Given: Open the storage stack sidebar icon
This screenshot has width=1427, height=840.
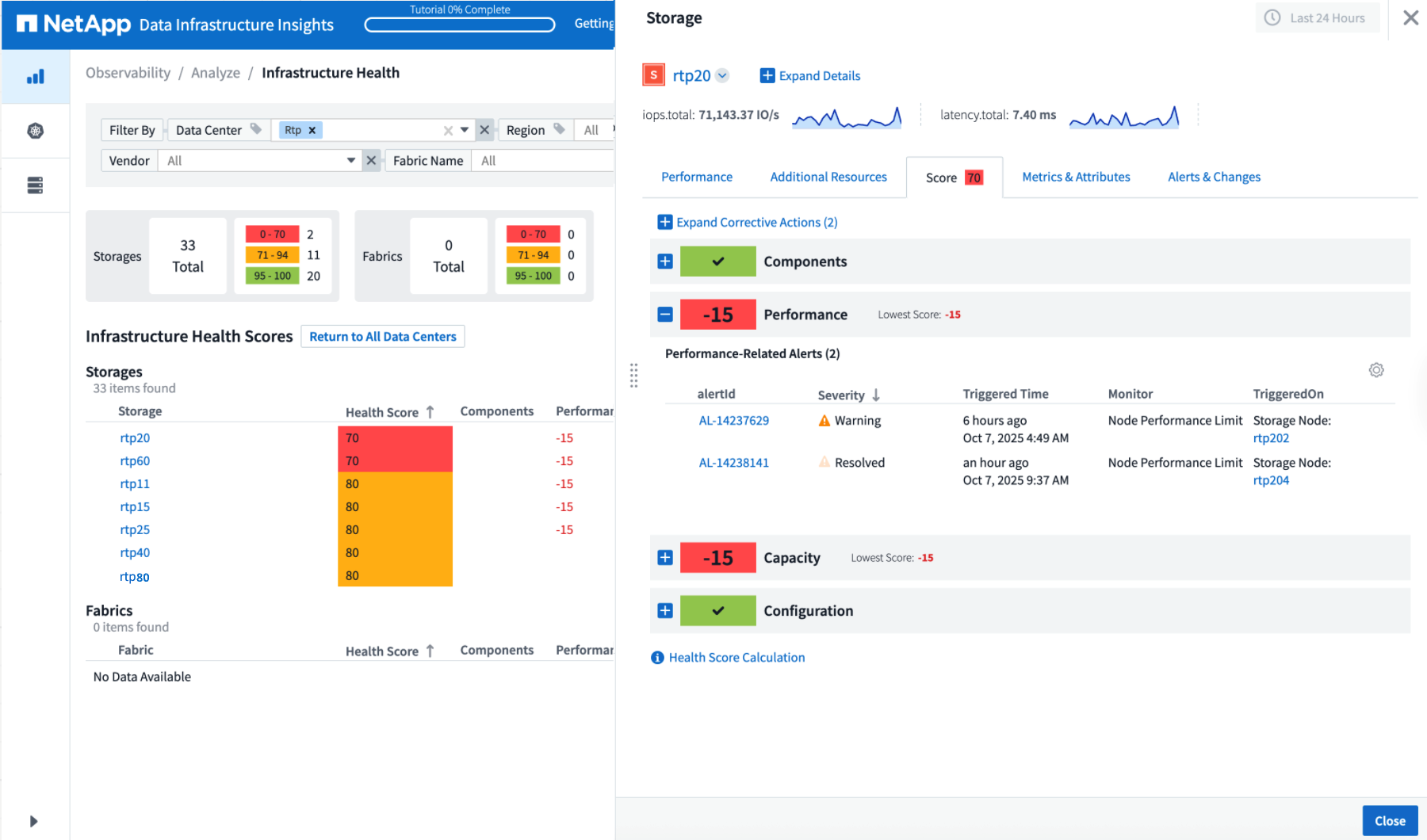Looking at the screenshot, I should pos(36,185).
